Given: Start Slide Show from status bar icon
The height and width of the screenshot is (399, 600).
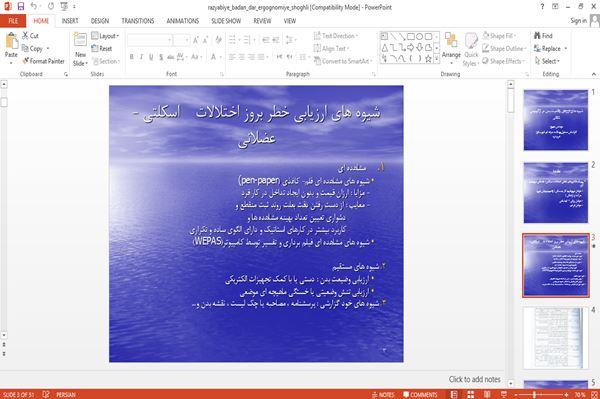Looking at the screenshot, I should 504,394.
